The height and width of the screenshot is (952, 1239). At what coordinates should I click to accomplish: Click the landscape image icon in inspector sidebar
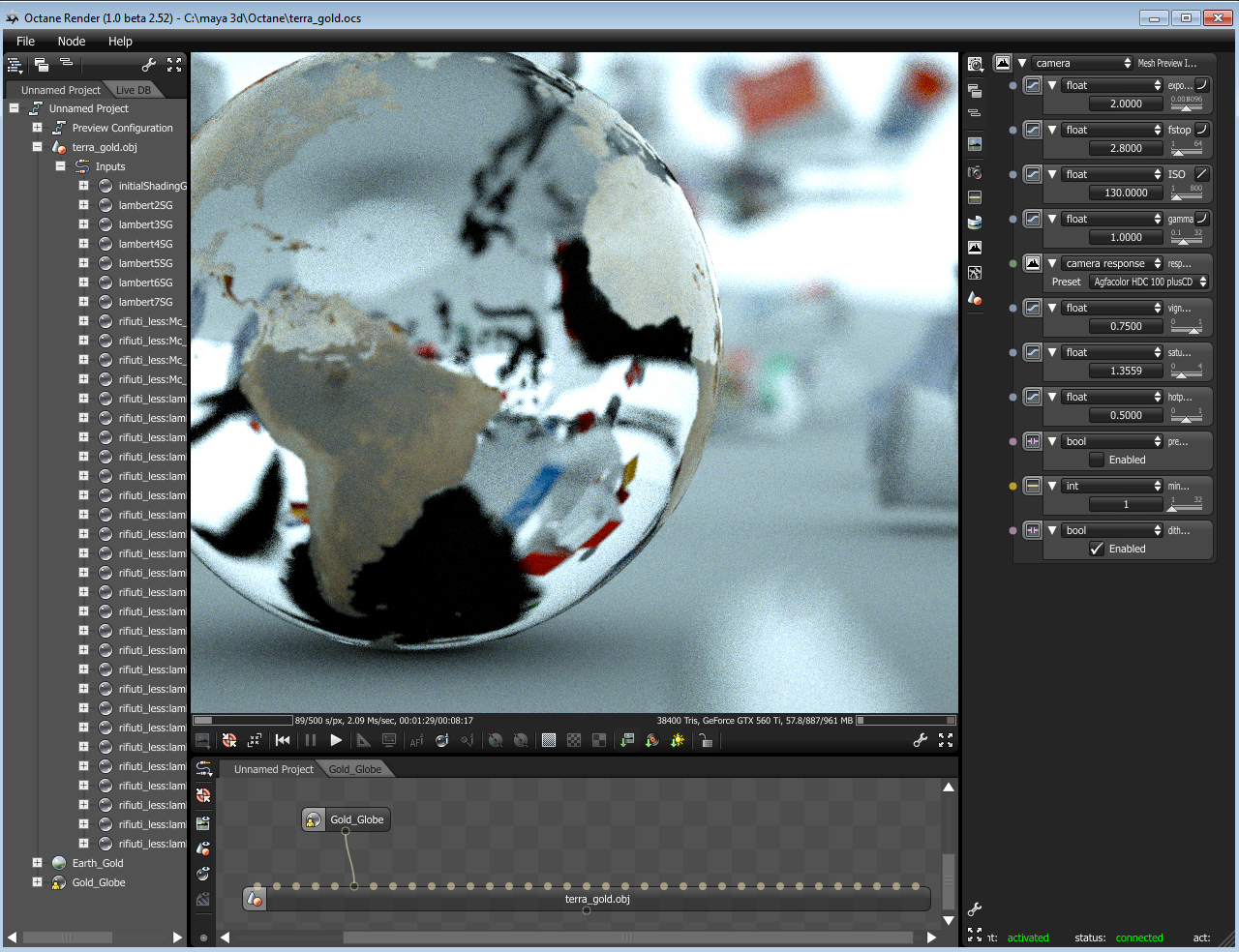pos(975,144)
